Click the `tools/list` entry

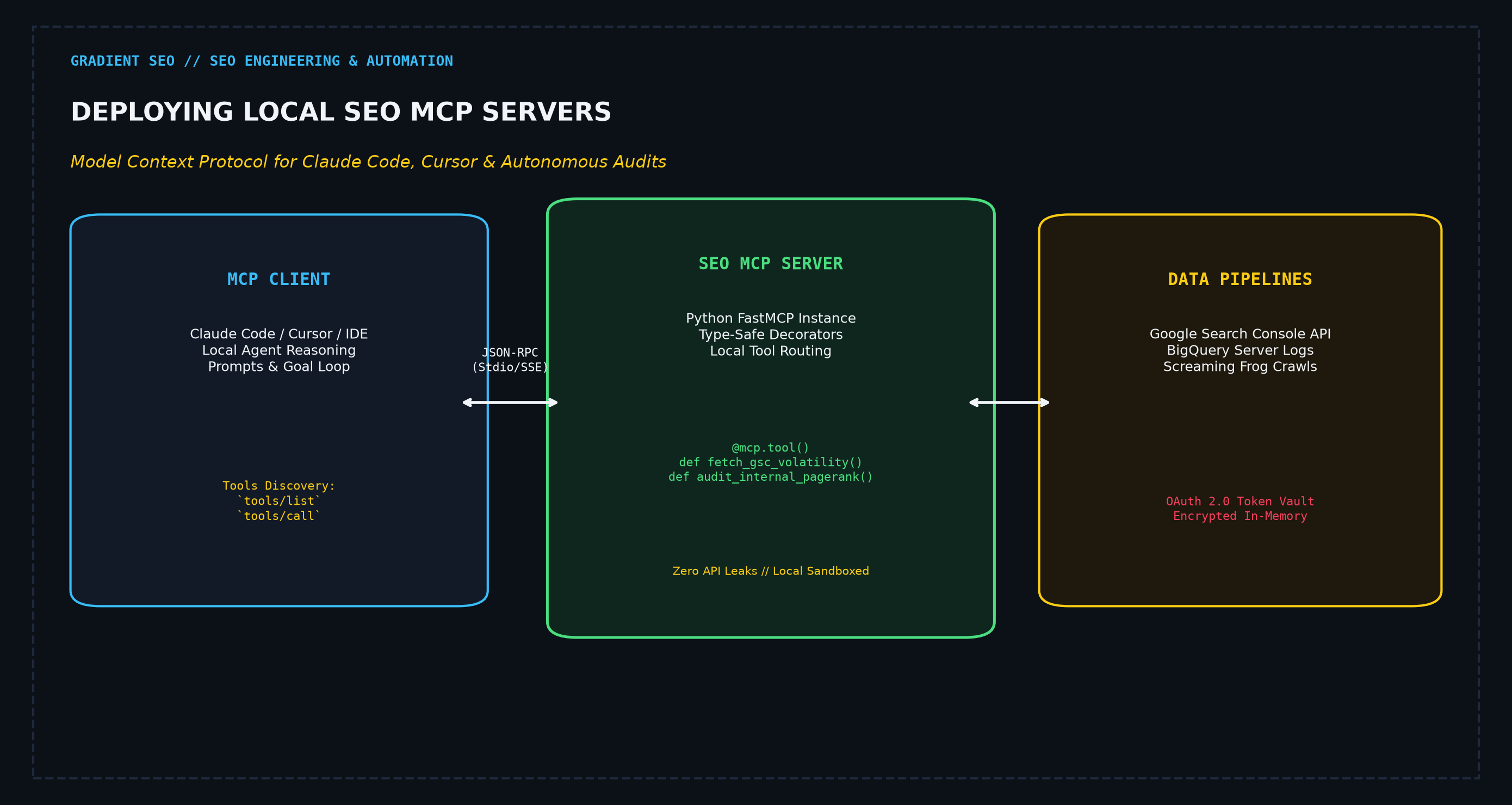coord(279,501)
